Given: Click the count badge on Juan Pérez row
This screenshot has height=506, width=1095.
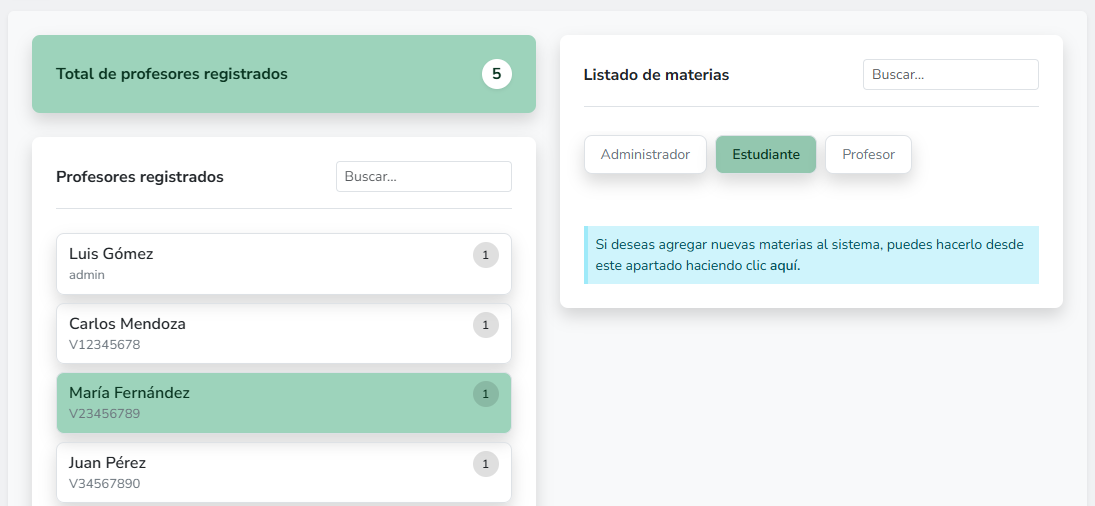Looking at the screenshot, I should pos(485,464).
